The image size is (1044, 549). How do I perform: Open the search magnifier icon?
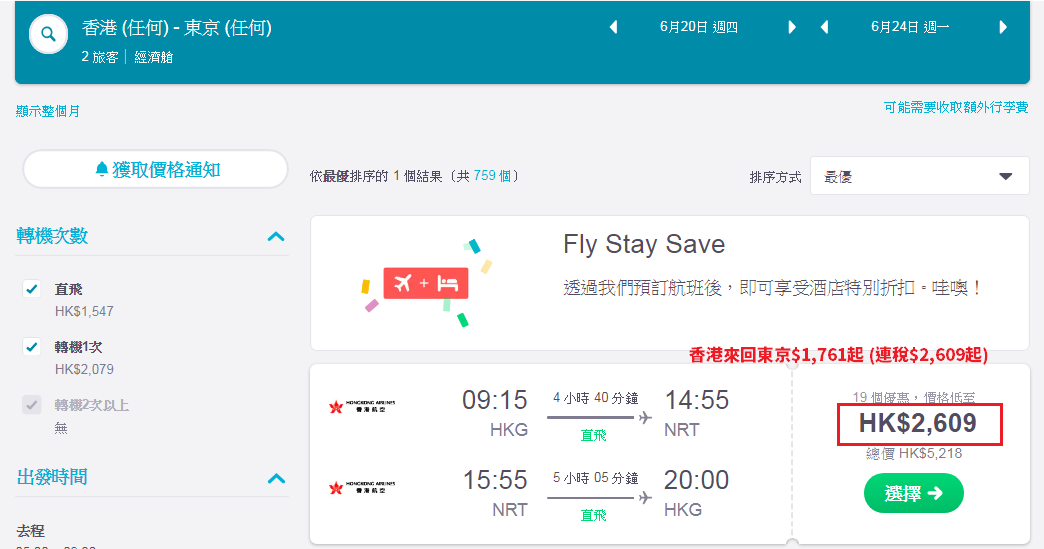[x=48, y=34]
